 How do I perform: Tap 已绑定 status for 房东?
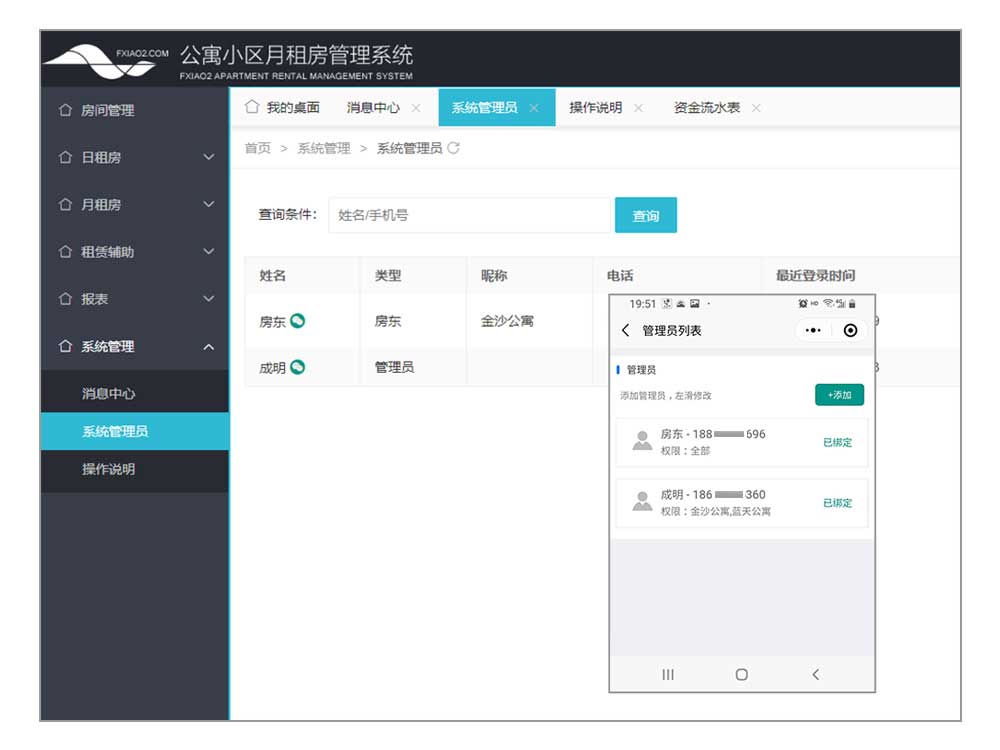point(837,442)
